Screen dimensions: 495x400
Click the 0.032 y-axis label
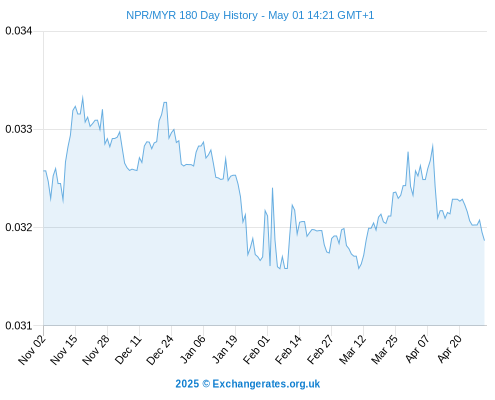[x=19, y=227]
